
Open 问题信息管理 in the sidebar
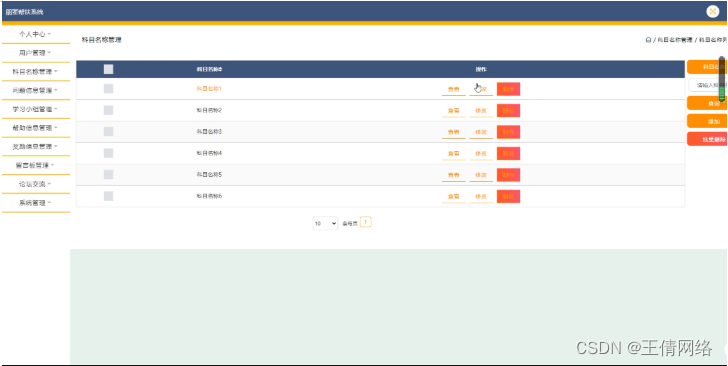click(35, 91)
